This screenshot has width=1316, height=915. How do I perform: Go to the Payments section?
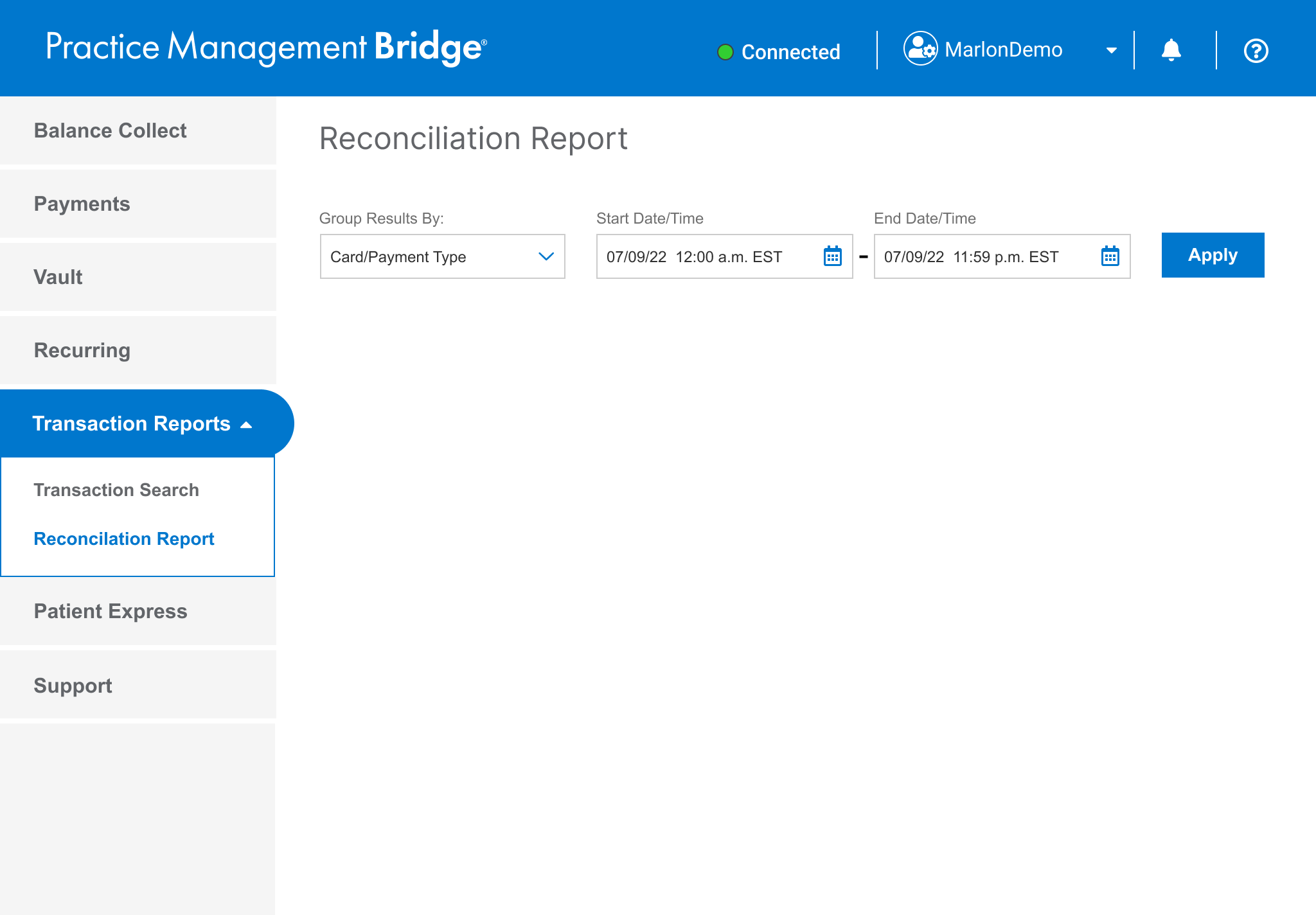[x=82, y=204]
